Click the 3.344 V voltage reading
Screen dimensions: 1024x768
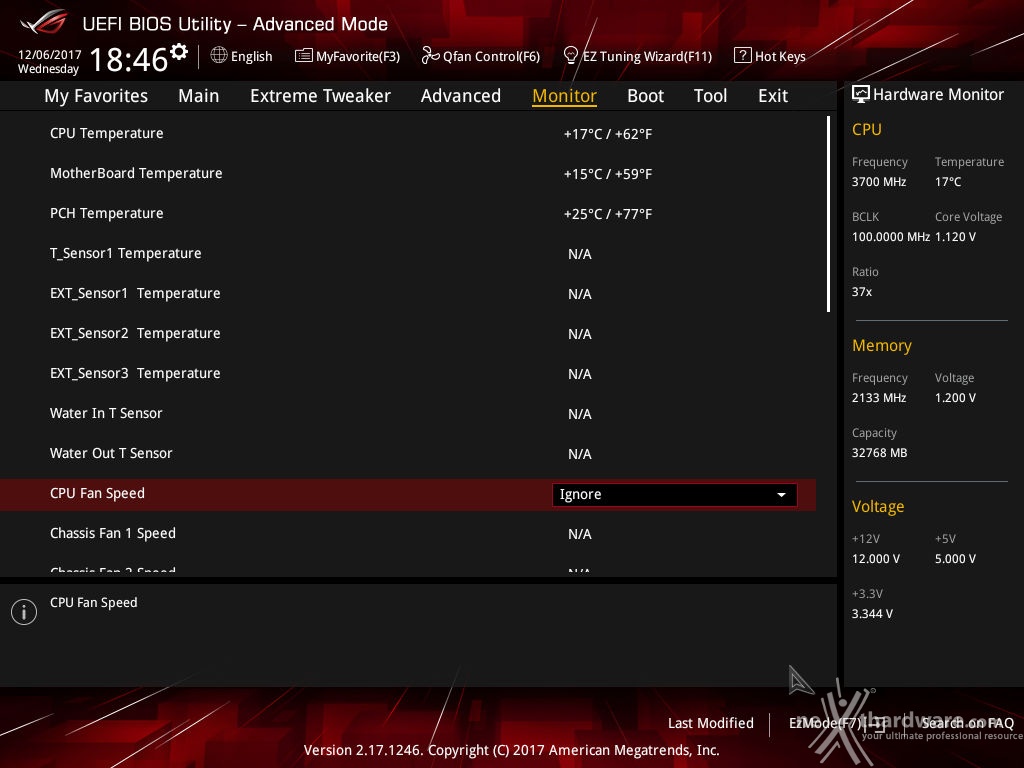click(872, 613)
